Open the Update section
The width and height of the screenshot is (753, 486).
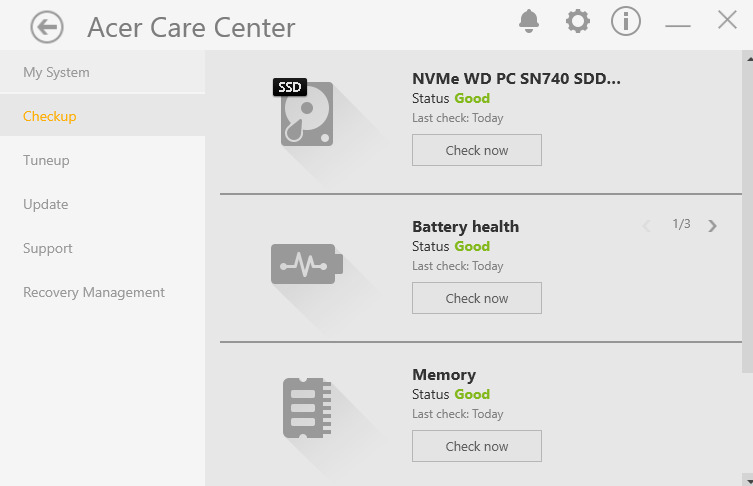pos(46,204)
